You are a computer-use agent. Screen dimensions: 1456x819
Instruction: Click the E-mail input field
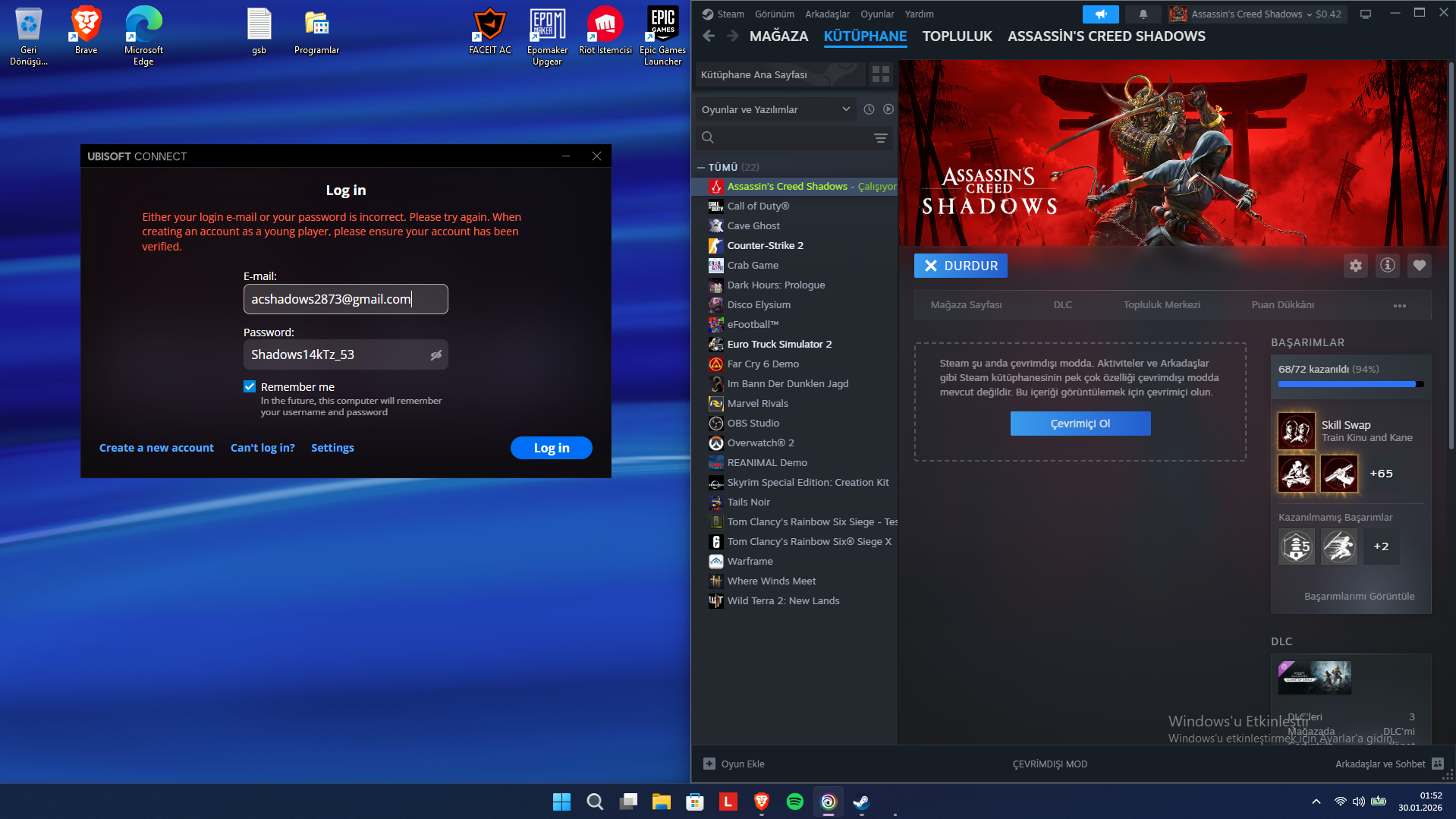[345, 299]
